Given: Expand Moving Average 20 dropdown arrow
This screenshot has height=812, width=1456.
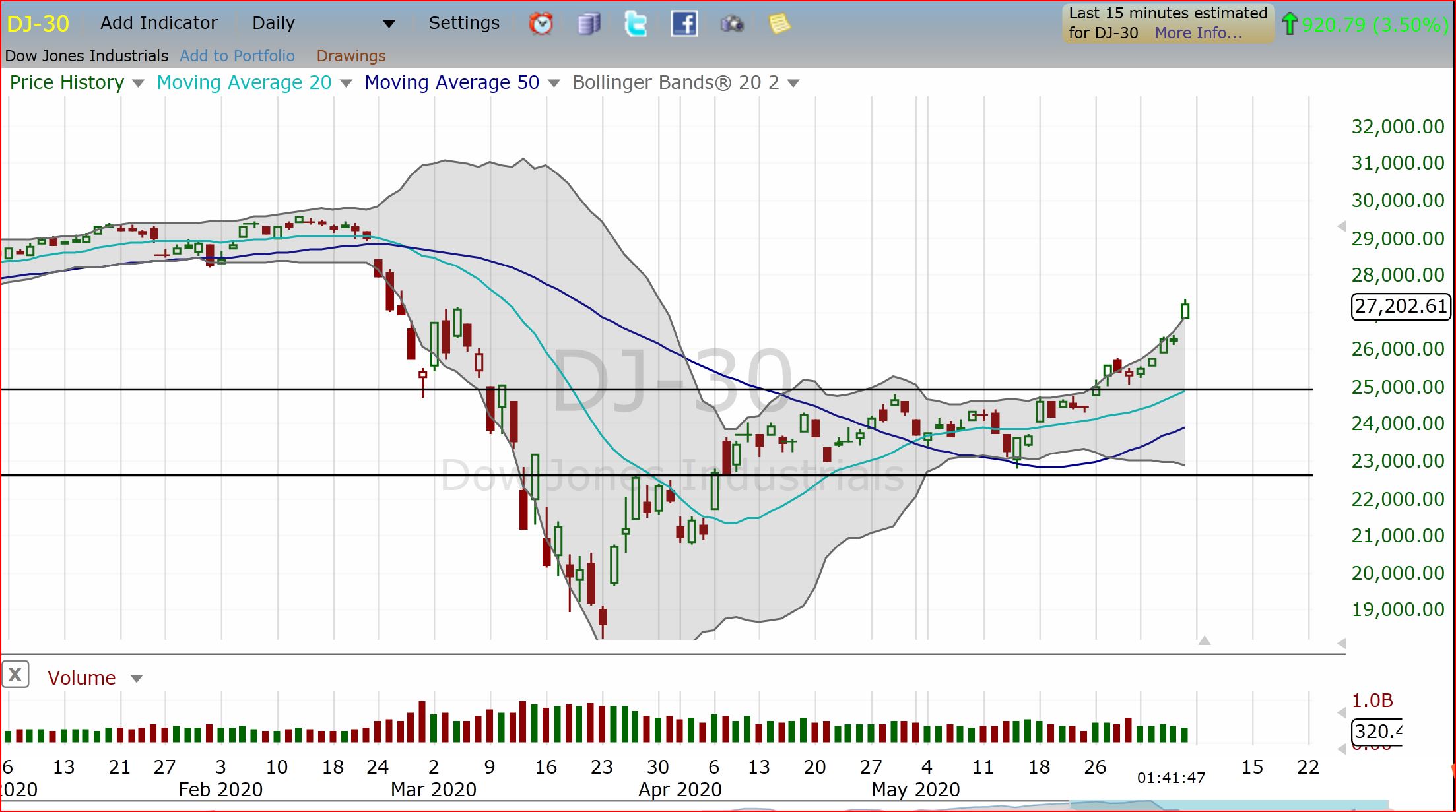Looking at the screenshot, I should tap(346, 84).
